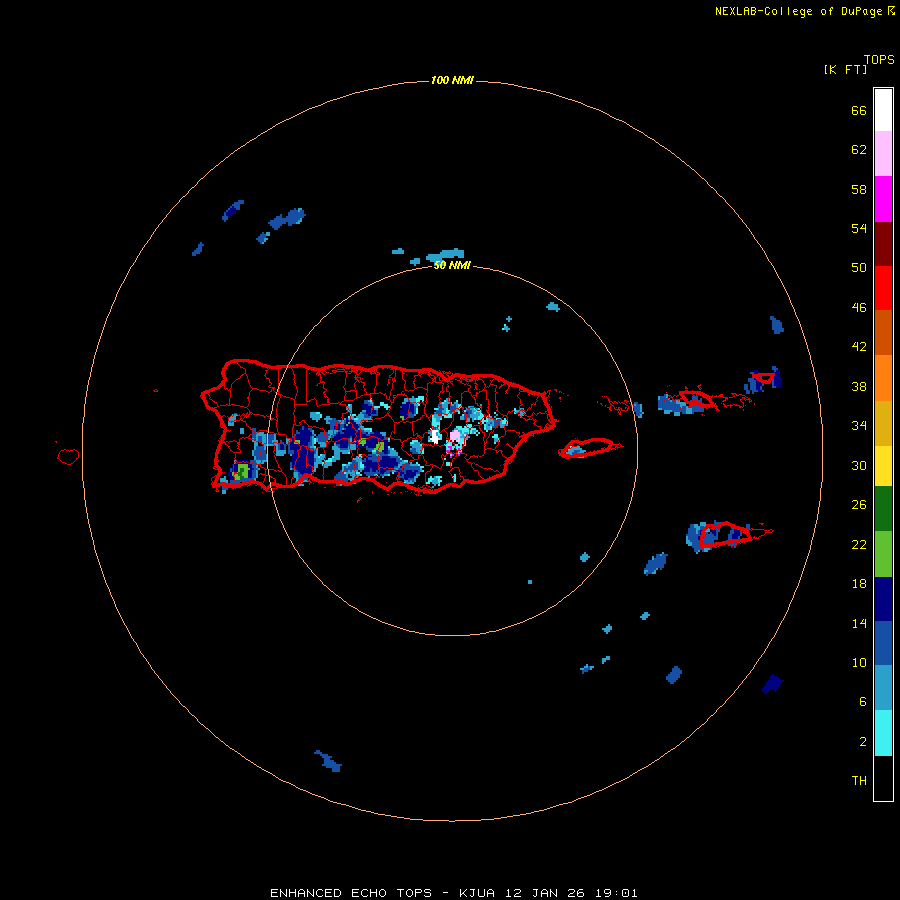Click the small island outline west of Puerto Rico

tap(68, 456)
